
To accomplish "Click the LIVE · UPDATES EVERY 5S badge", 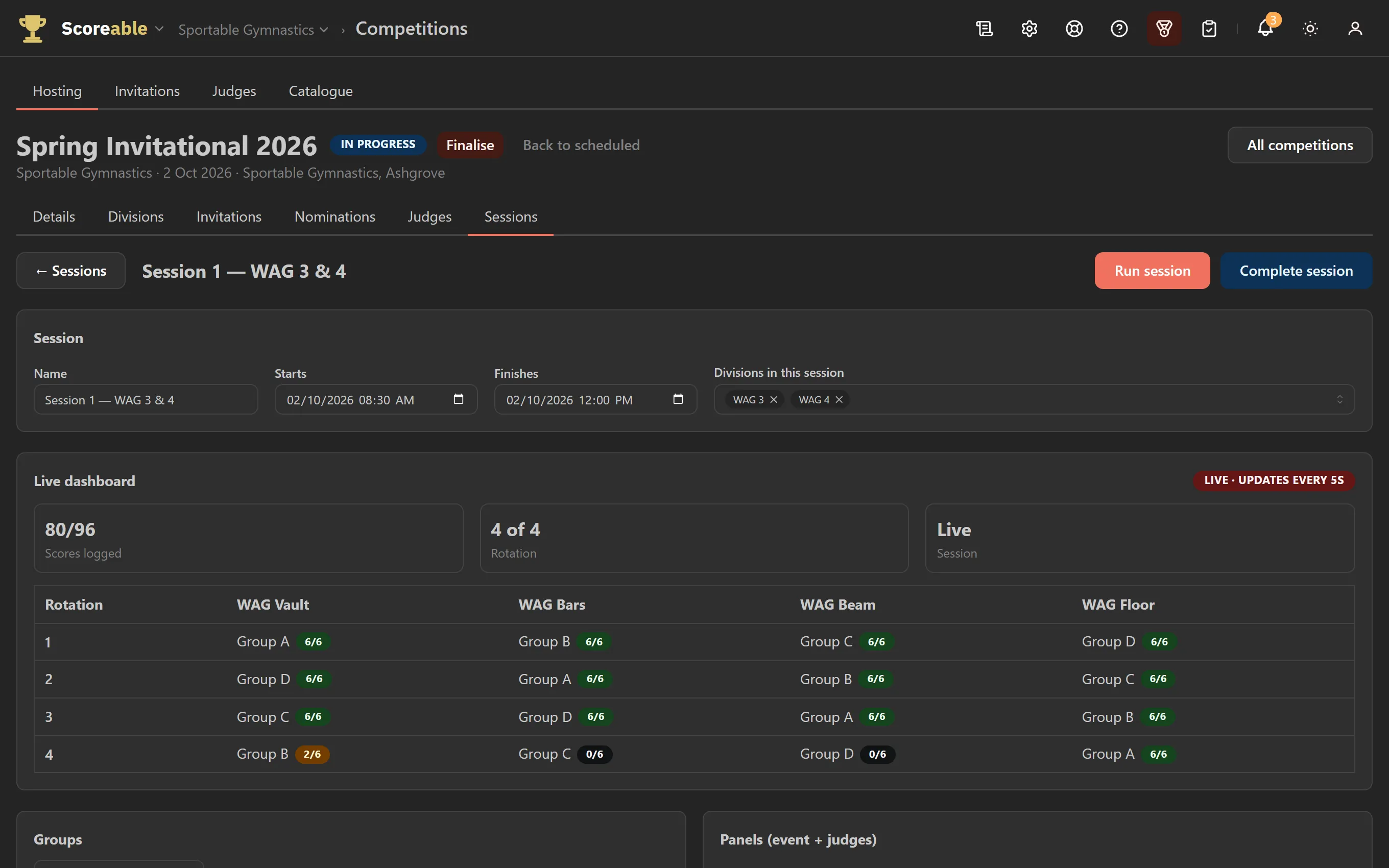I will [x=1274, y=480].
